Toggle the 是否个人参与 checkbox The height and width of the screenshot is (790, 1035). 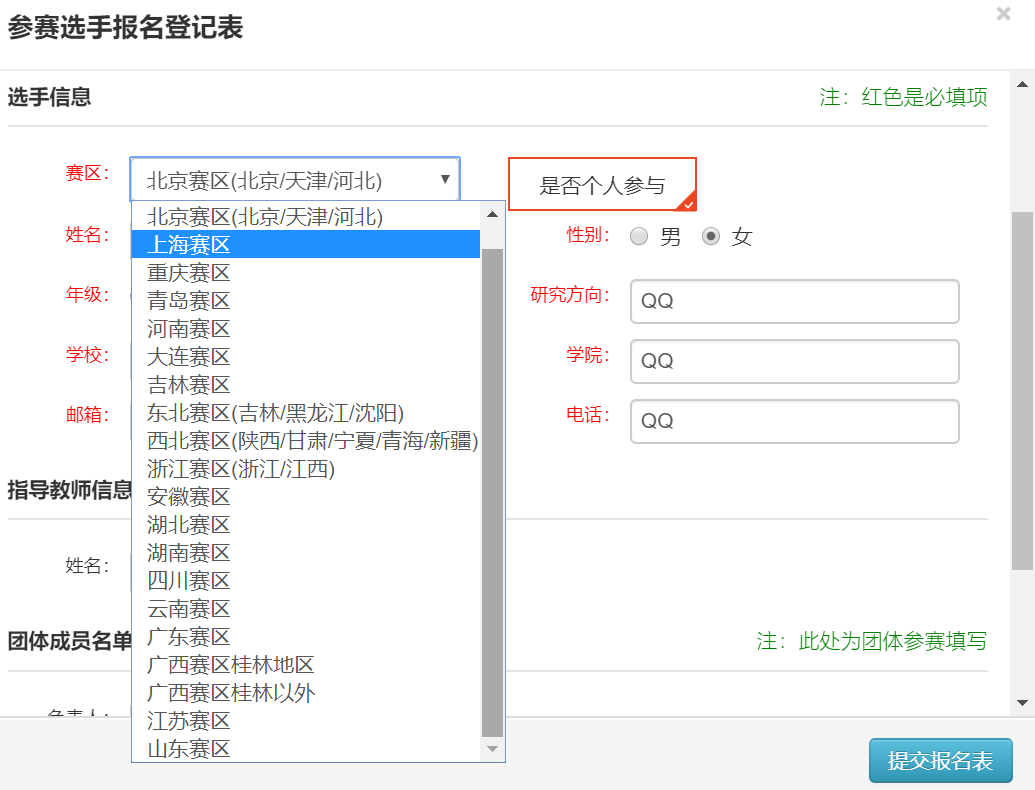(602, 185)
